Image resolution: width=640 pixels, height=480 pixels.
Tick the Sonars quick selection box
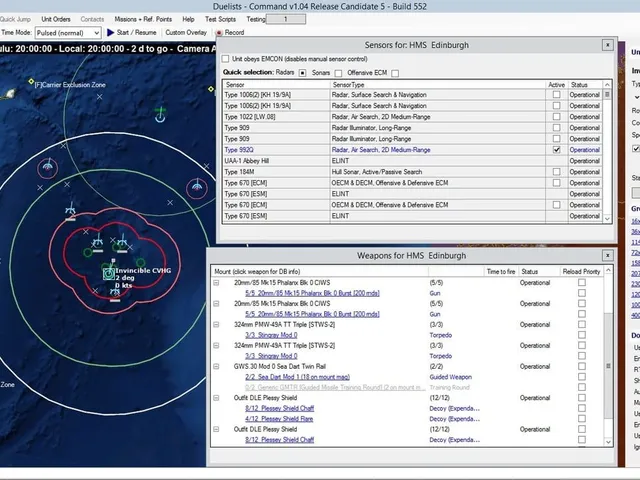tap(338, 73)
